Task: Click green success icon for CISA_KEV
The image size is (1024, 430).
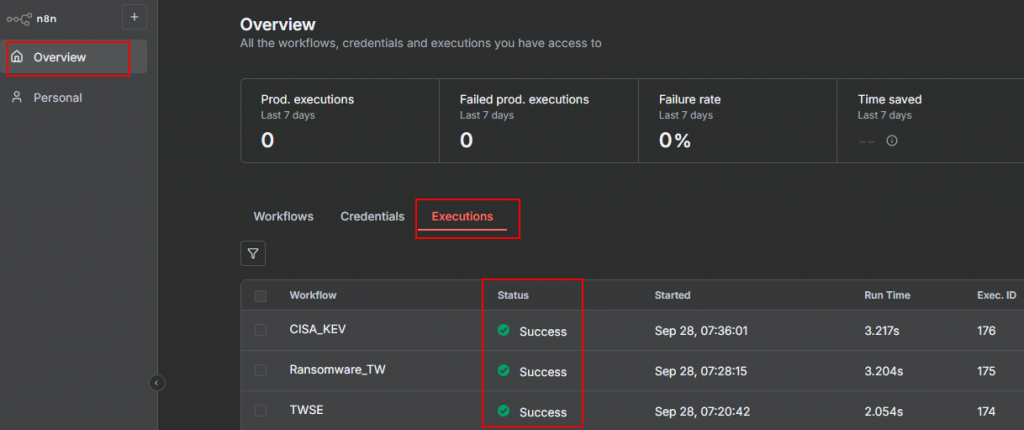Action: point(504,331)
